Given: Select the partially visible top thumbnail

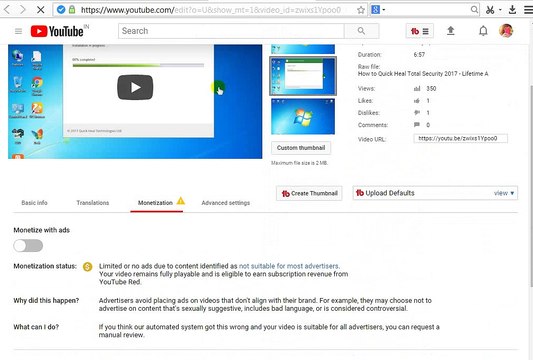Looking at the screenshot, I should coord(303,49).
